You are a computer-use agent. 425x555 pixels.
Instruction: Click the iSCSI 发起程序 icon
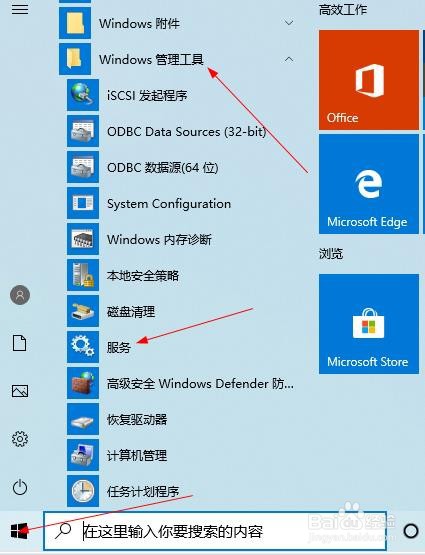83,95
